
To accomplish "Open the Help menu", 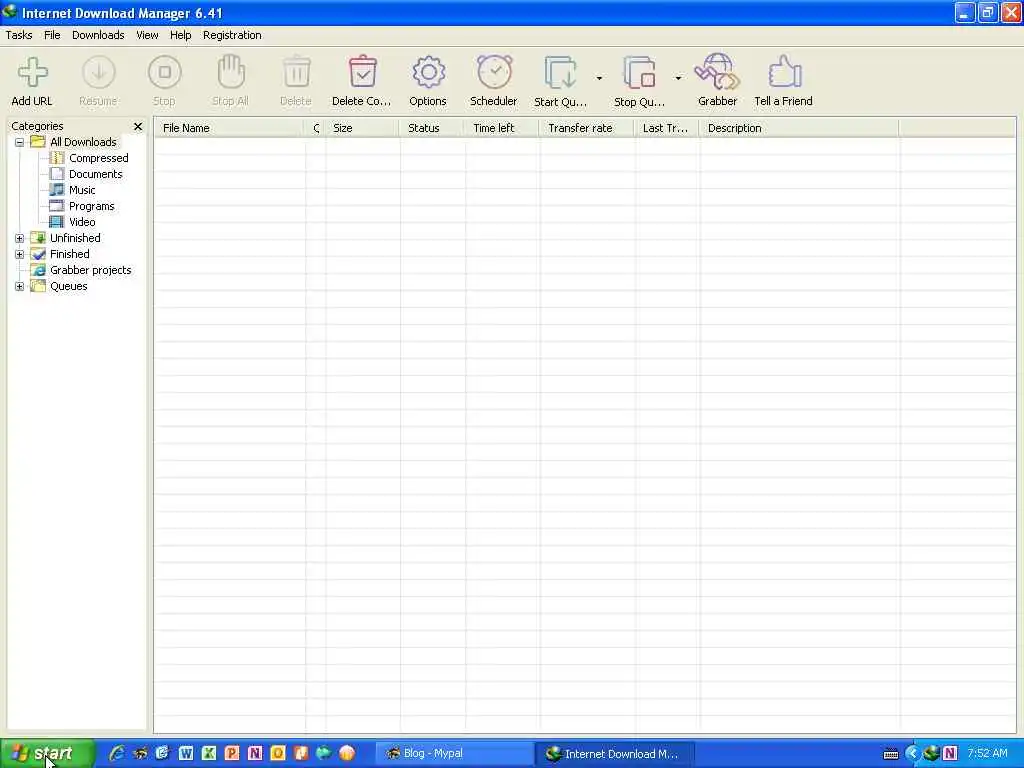I will (x=180, y=35).
